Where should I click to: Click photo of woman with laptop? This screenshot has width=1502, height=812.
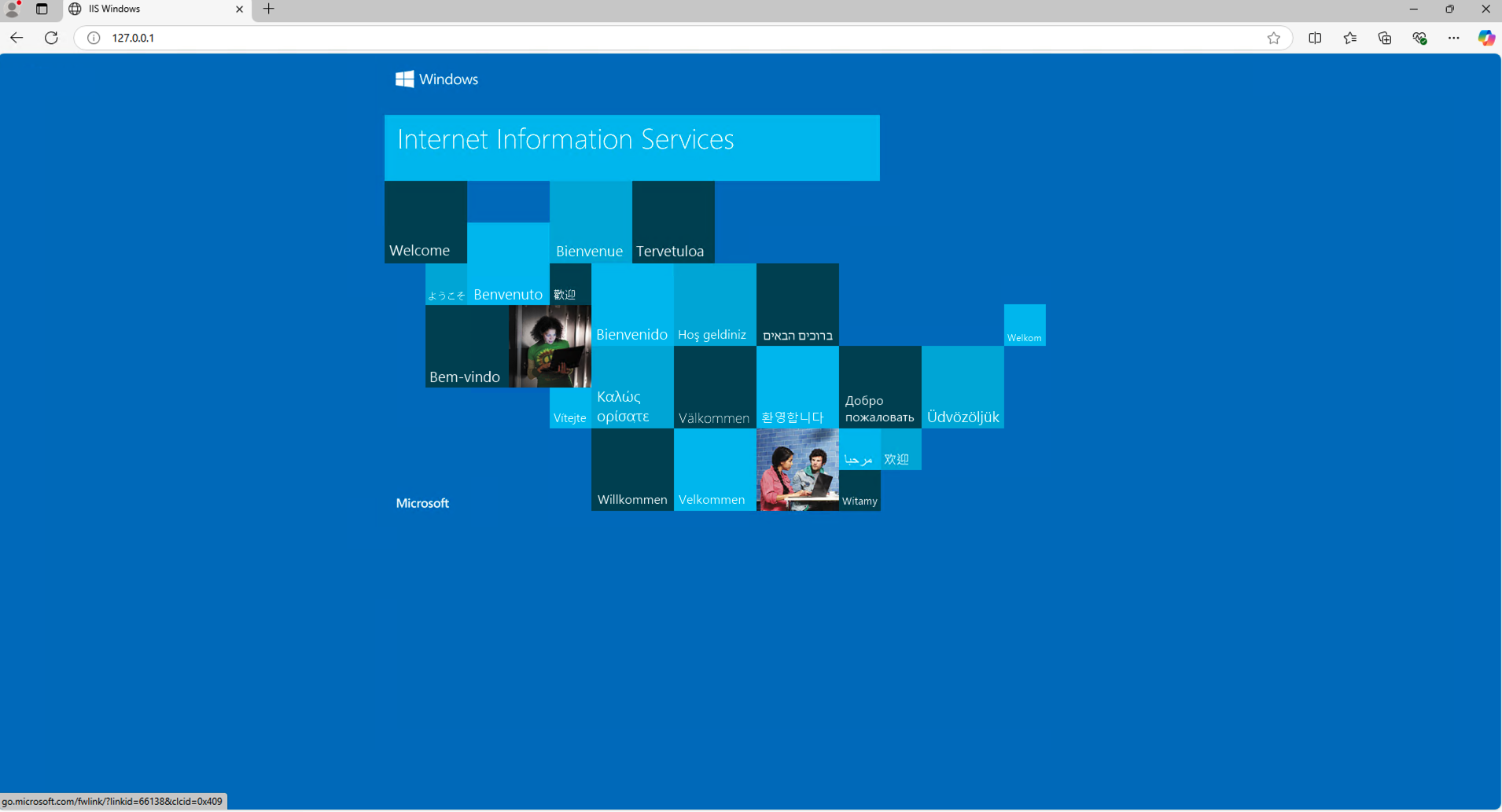[x=550, y=346]
